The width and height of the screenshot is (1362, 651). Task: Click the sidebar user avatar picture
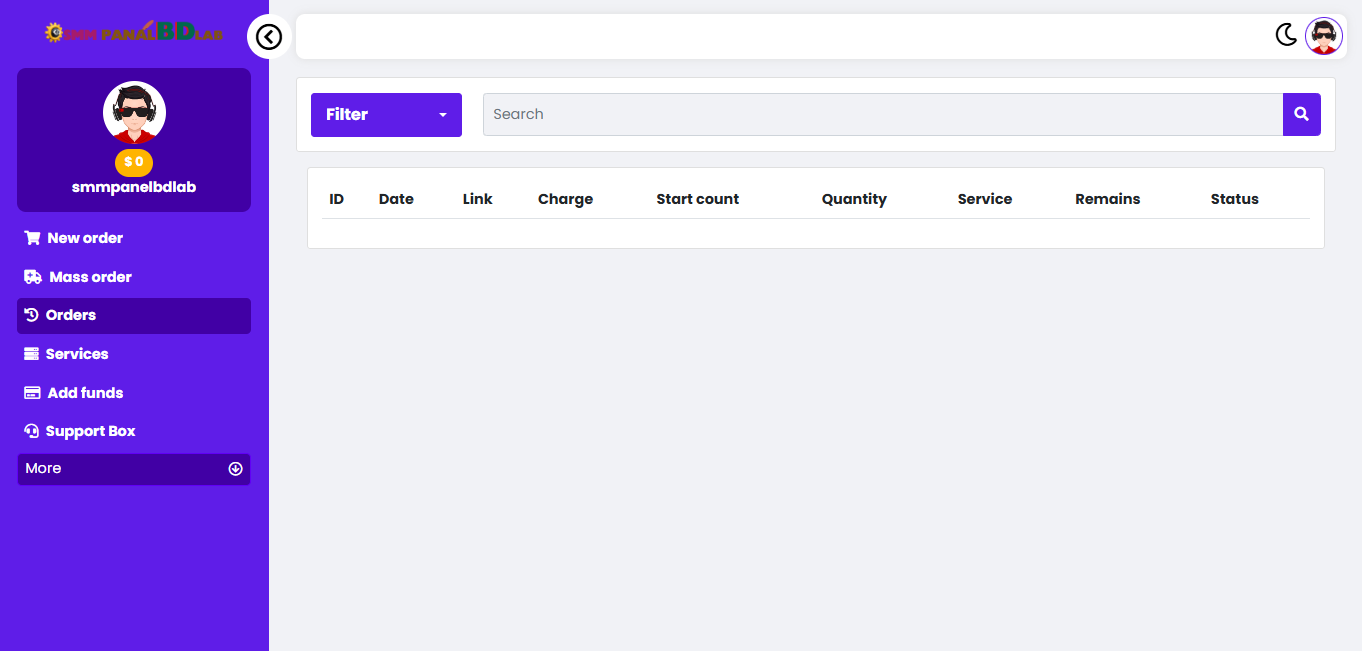point(134,112)
